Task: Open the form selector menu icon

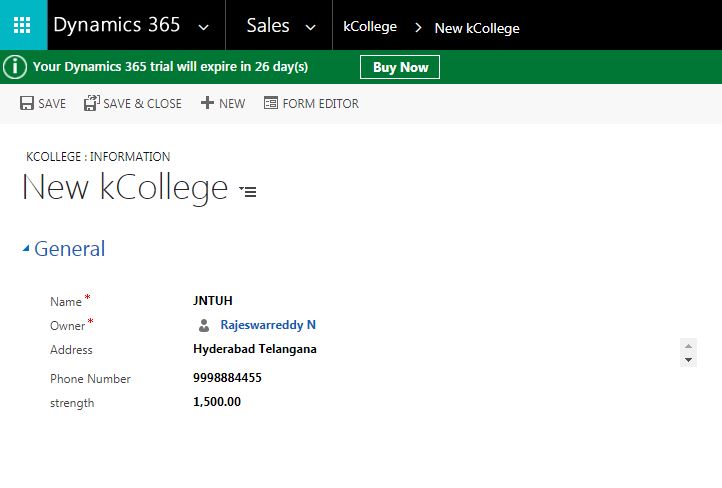Action: [x=249, y=191]
